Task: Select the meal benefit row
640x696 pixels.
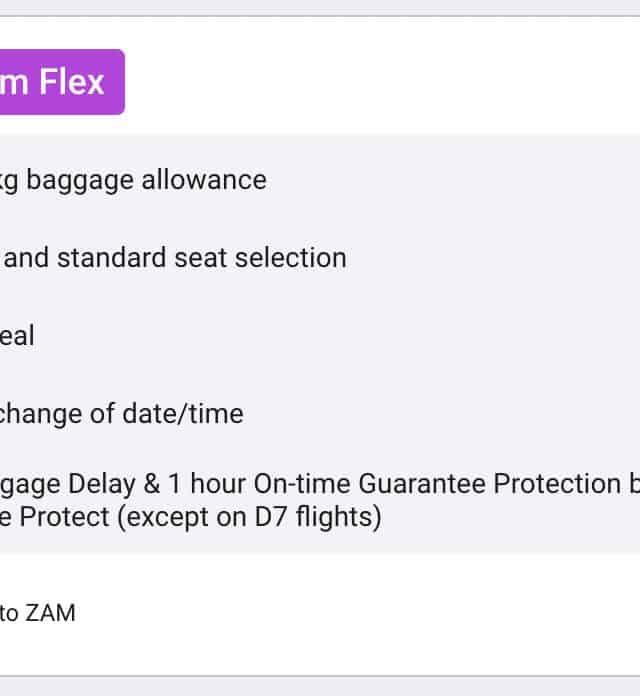Action: coord(17,336)
